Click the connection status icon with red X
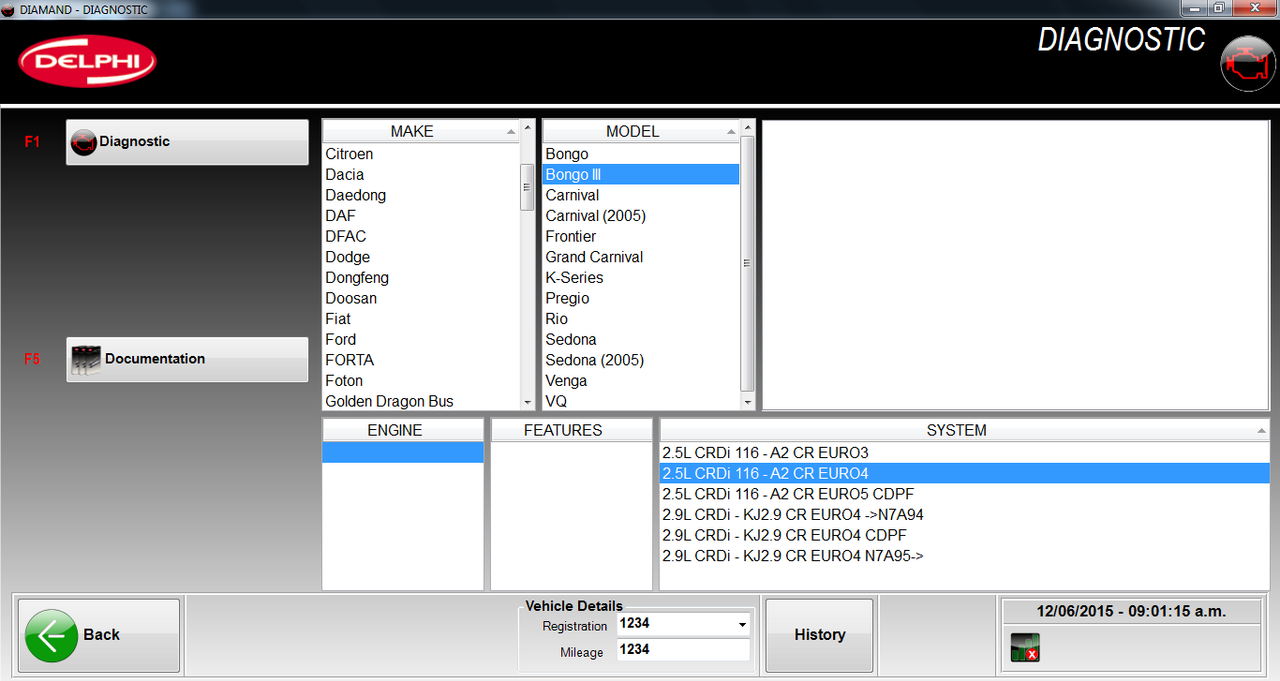The width and height of the screenshot is (1280, 681). [x=1025, y=648]
